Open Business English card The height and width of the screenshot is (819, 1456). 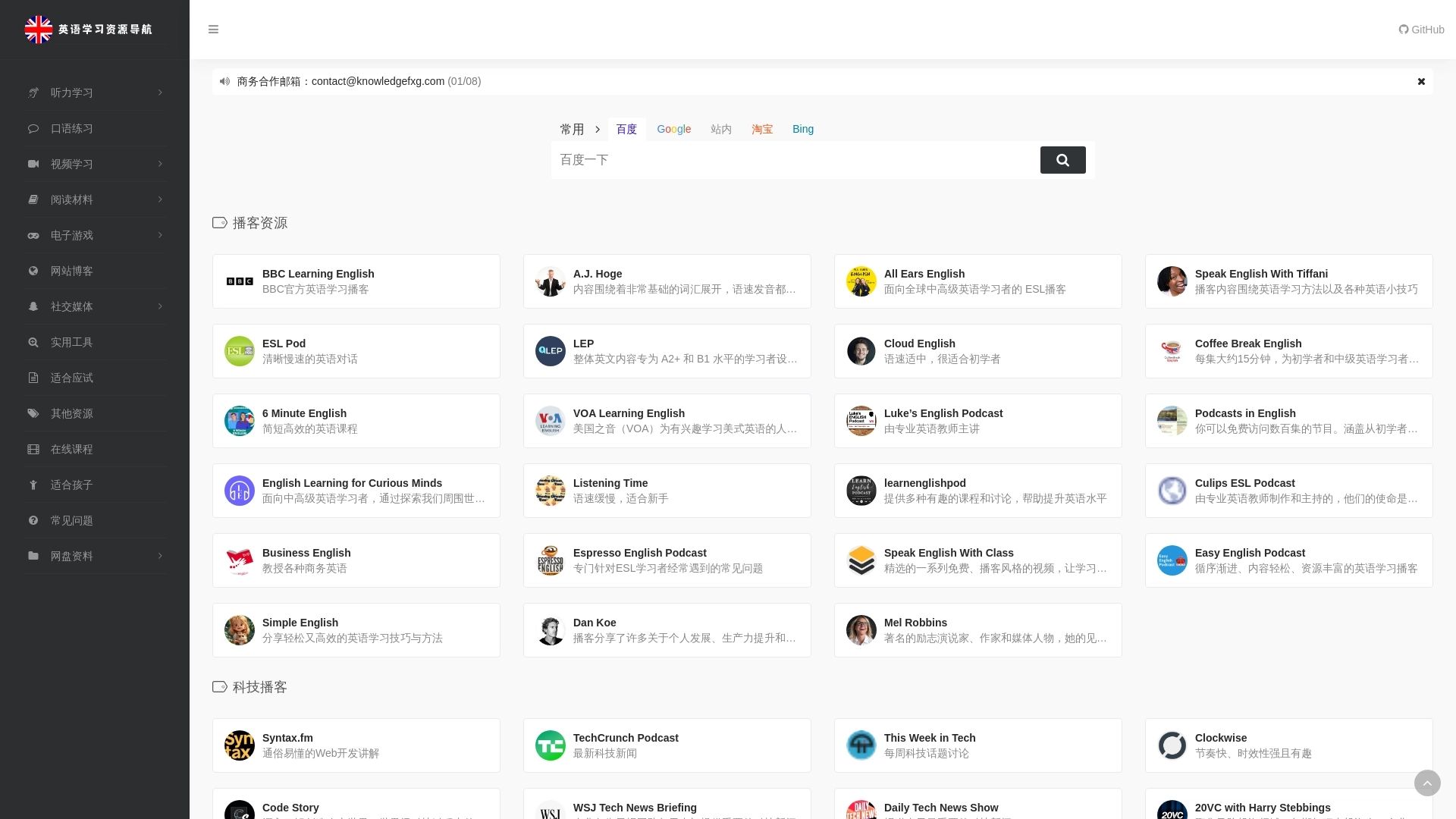pos(356,560)
